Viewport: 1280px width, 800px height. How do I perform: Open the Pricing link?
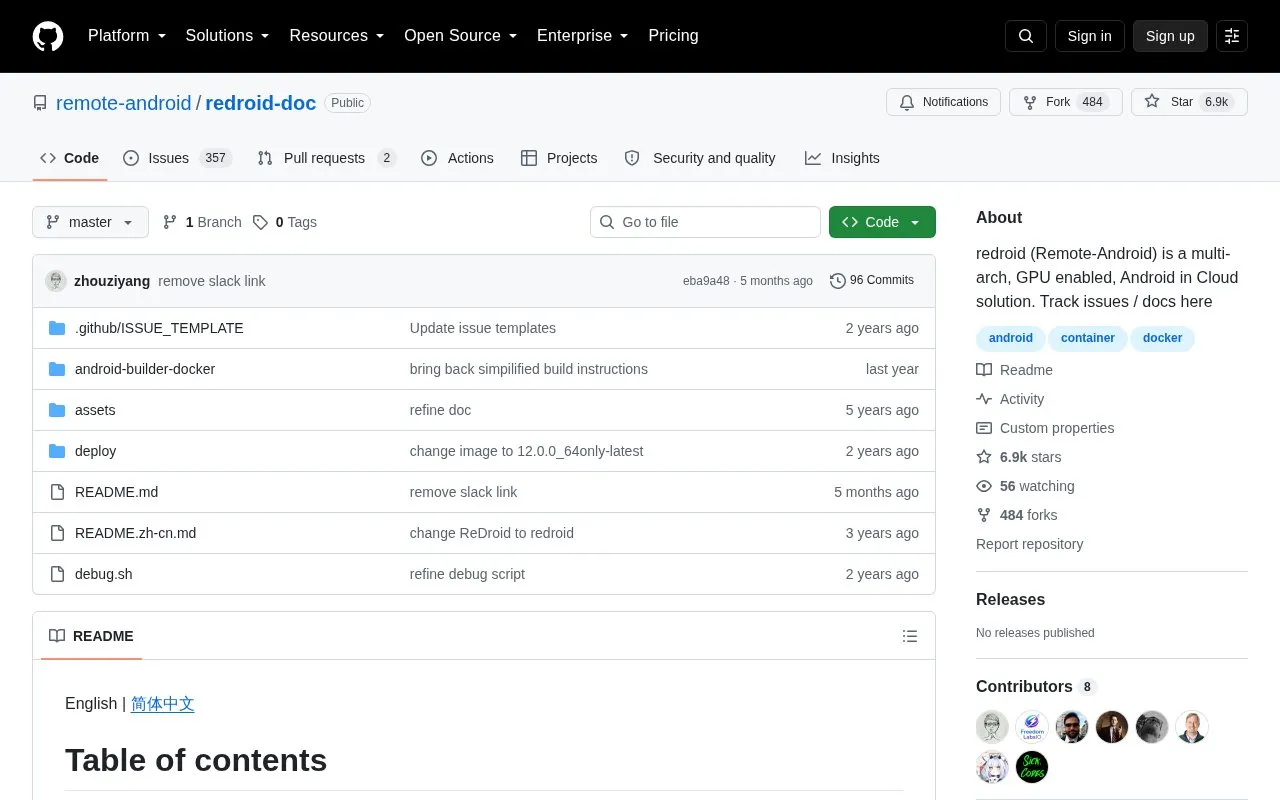[x=673, y=36]
